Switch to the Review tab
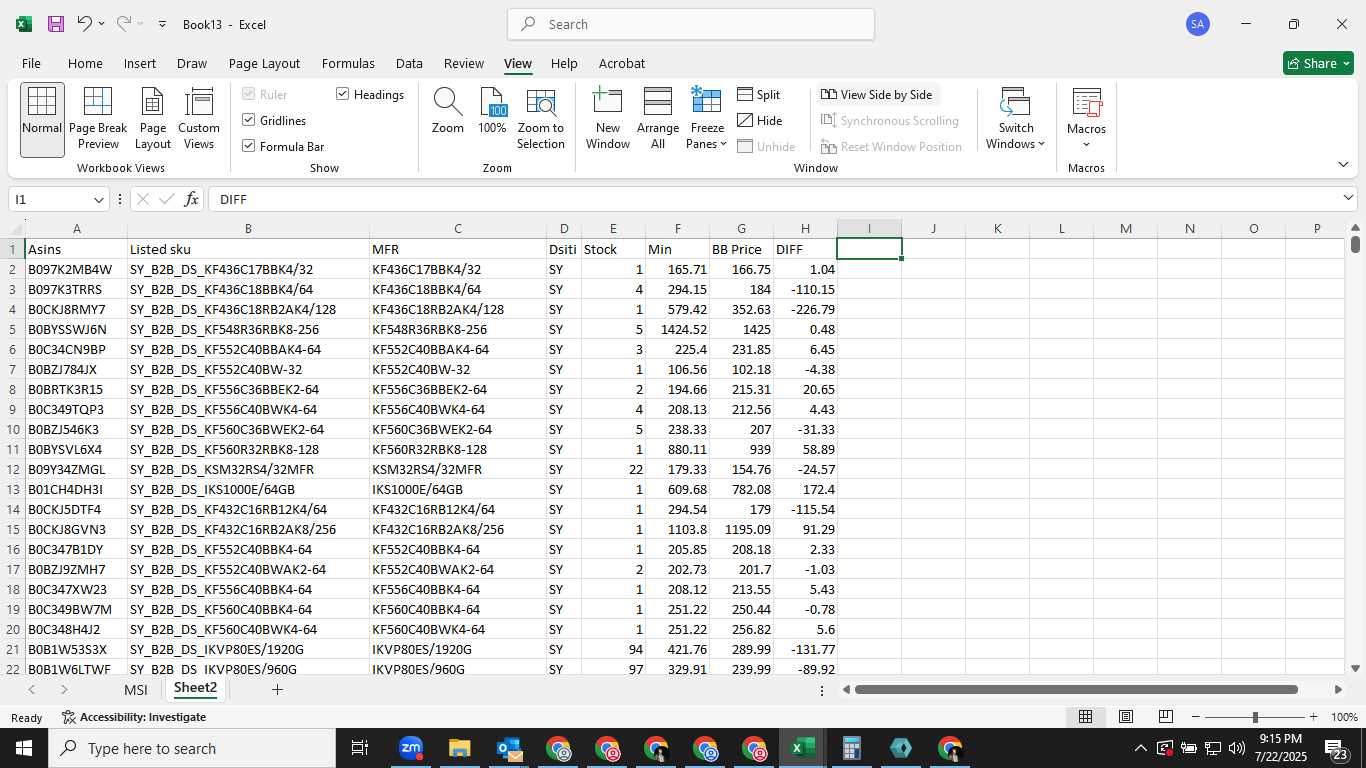Viewport: 1366px width, 768px height. [464, 63]
